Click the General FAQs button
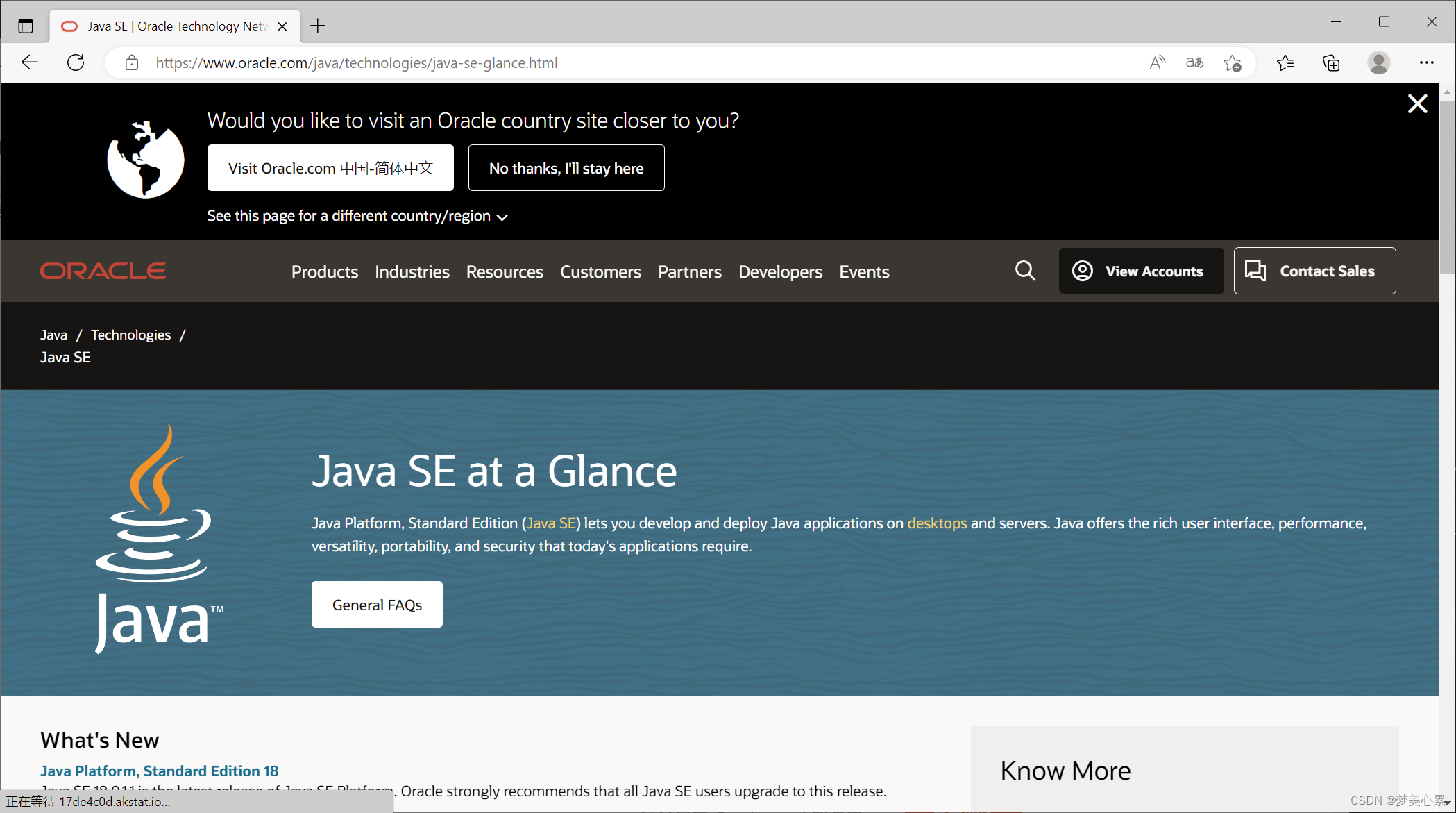1456x813 pixels. pyautogui.click(x=377, y=605)
